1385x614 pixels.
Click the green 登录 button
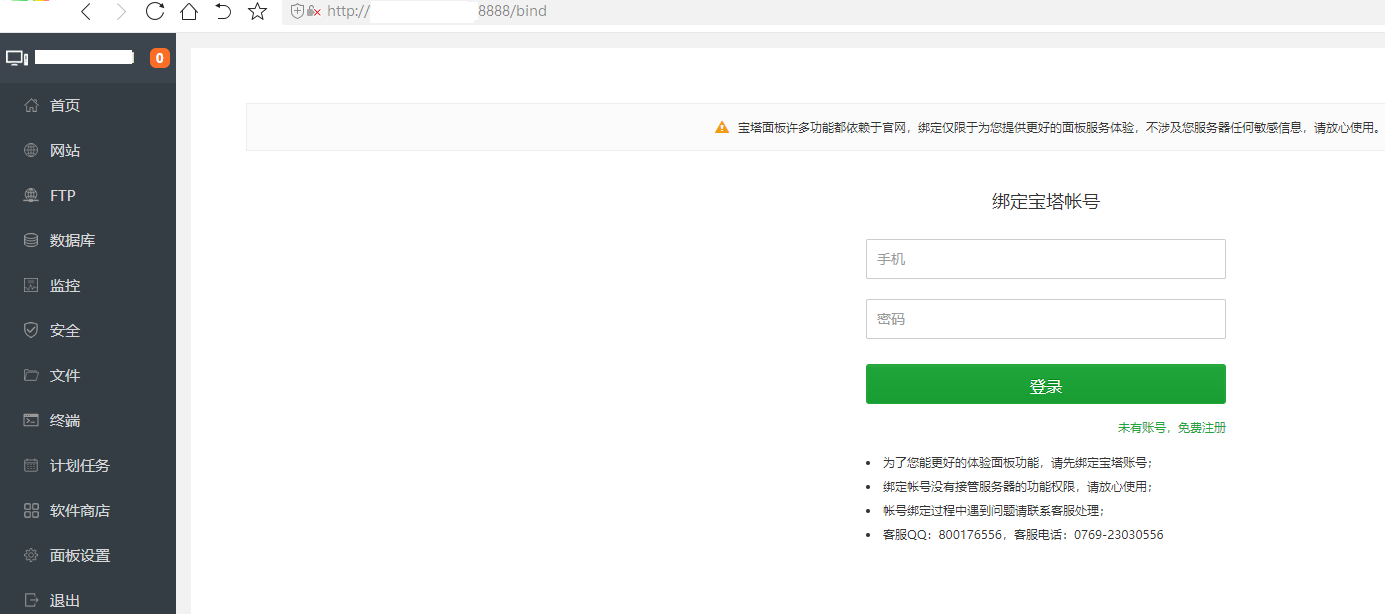click(1046, 384)
